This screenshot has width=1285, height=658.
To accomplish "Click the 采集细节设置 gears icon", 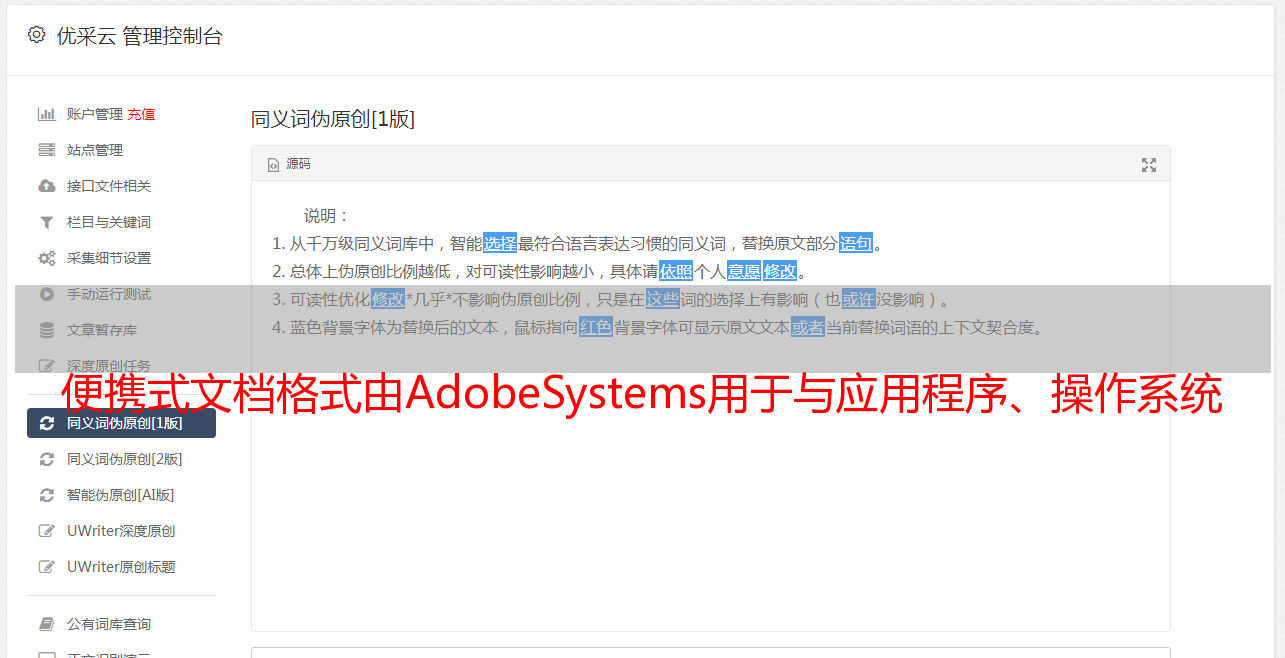I will coord(46,258).
